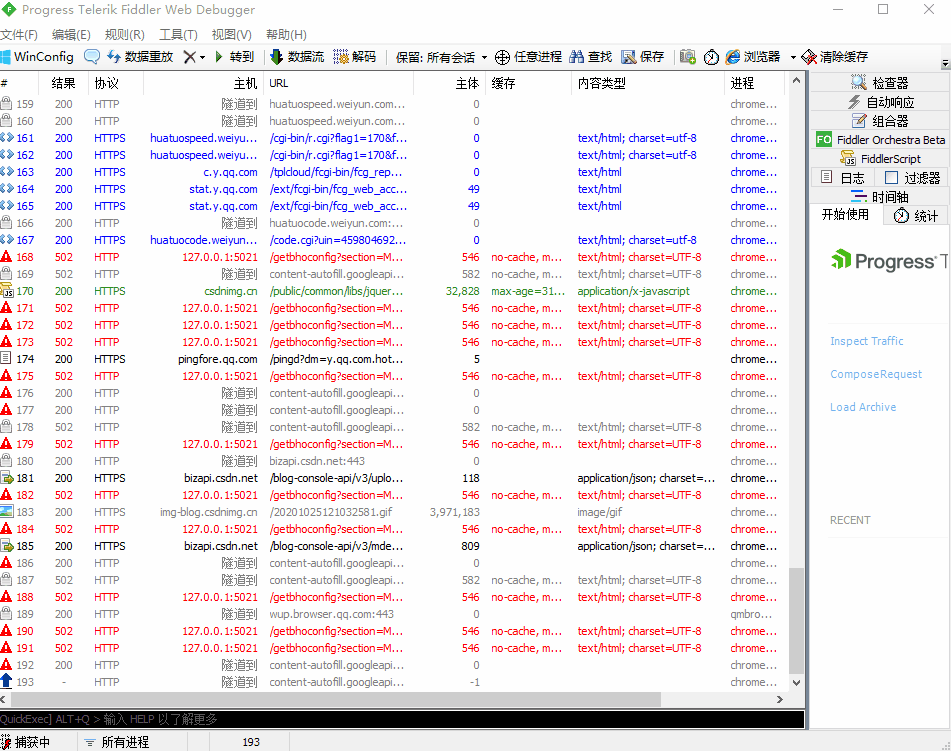Click the horizontal scrollbar thumb of session list

(335, 699)
